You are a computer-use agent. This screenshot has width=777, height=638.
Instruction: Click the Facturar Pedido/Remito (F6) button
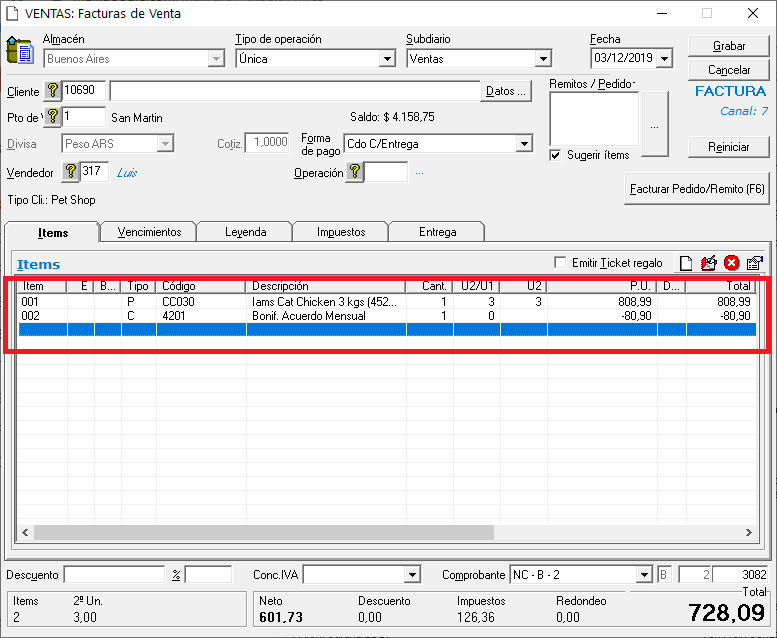coord(696,188)
